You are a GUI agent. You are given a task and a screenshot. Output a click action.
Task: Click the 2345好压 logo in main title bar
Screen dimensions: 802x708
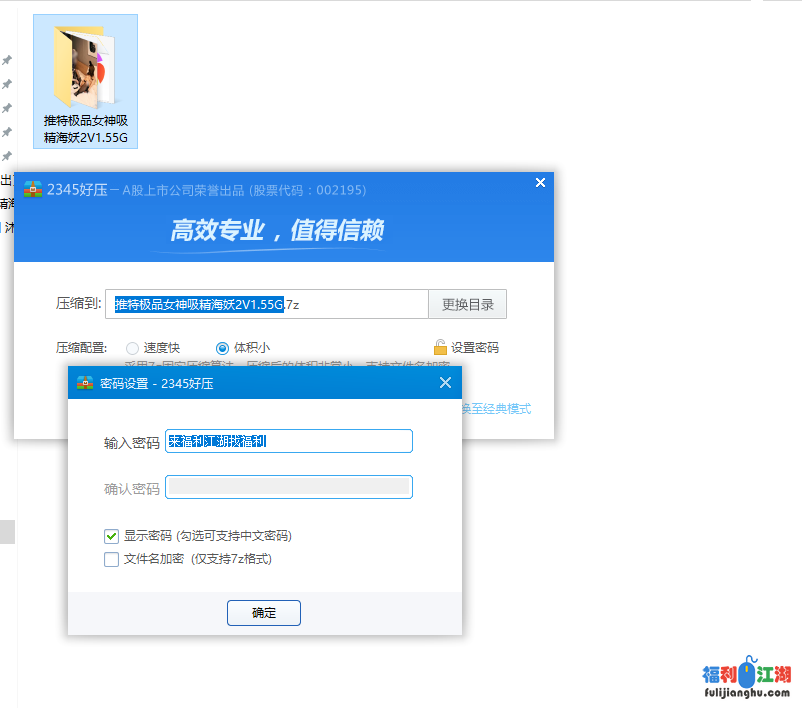pos(33,190)
